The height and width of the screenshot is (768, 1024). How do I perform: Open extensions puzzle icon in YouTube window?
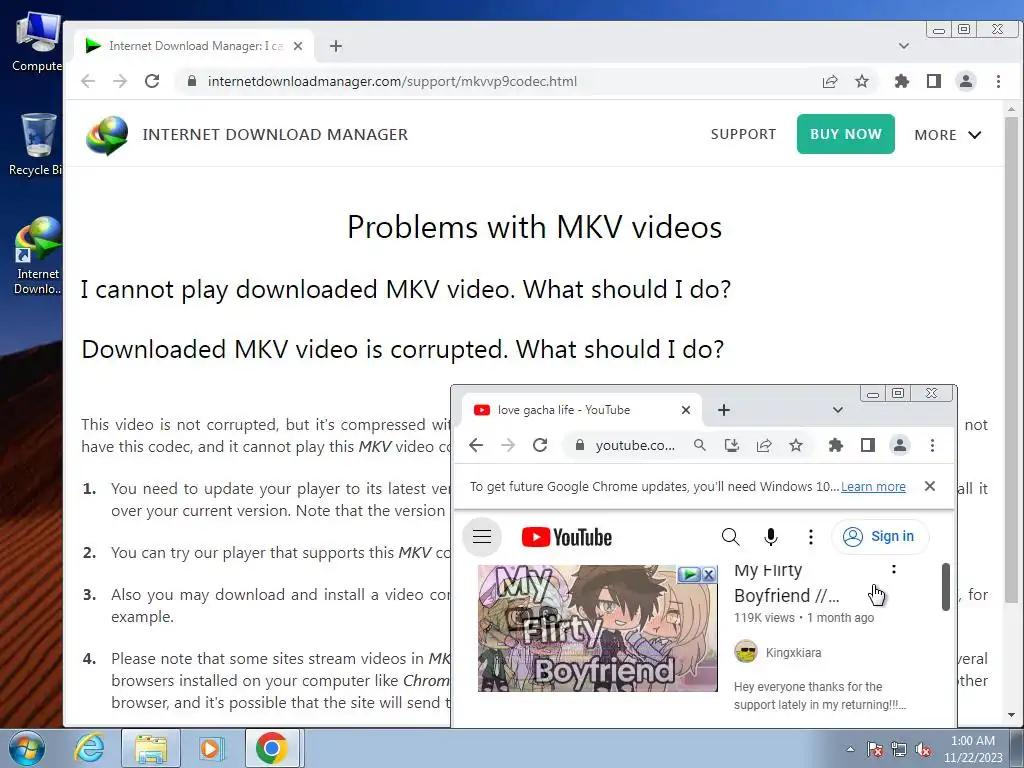click(836, 445)
